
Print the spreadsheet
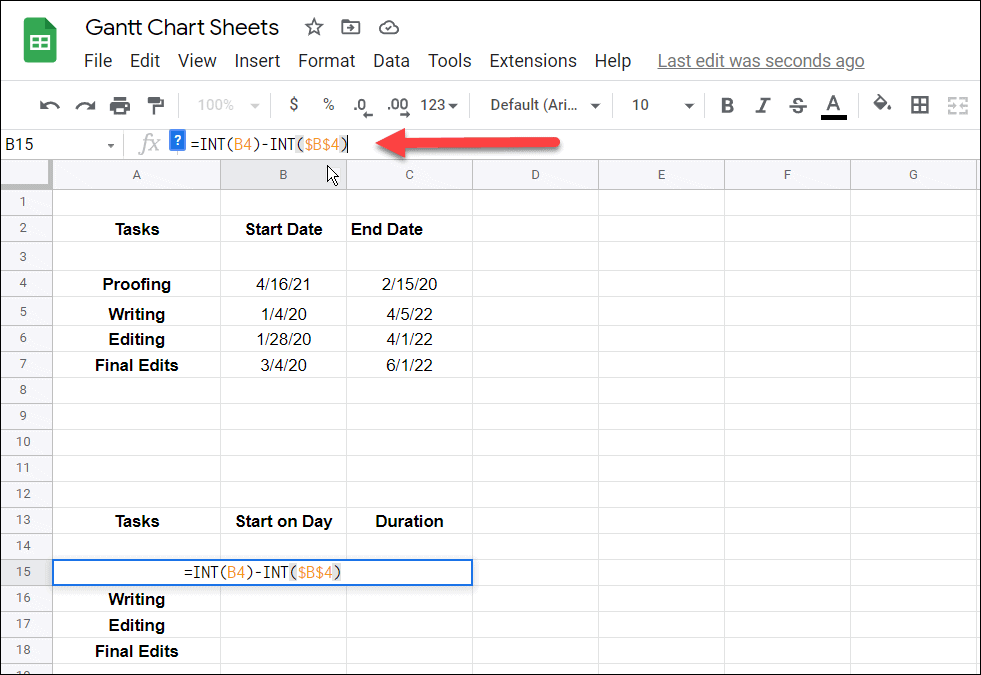click(120, 105)
